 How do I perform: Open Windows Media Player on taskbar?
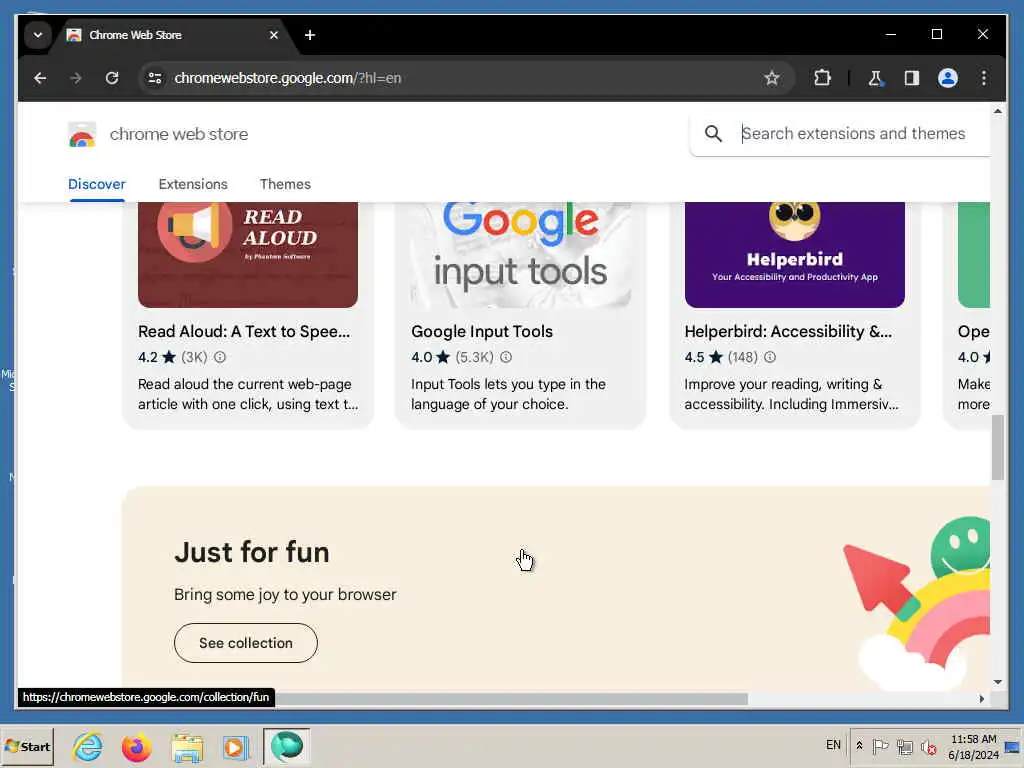(236, 746)
